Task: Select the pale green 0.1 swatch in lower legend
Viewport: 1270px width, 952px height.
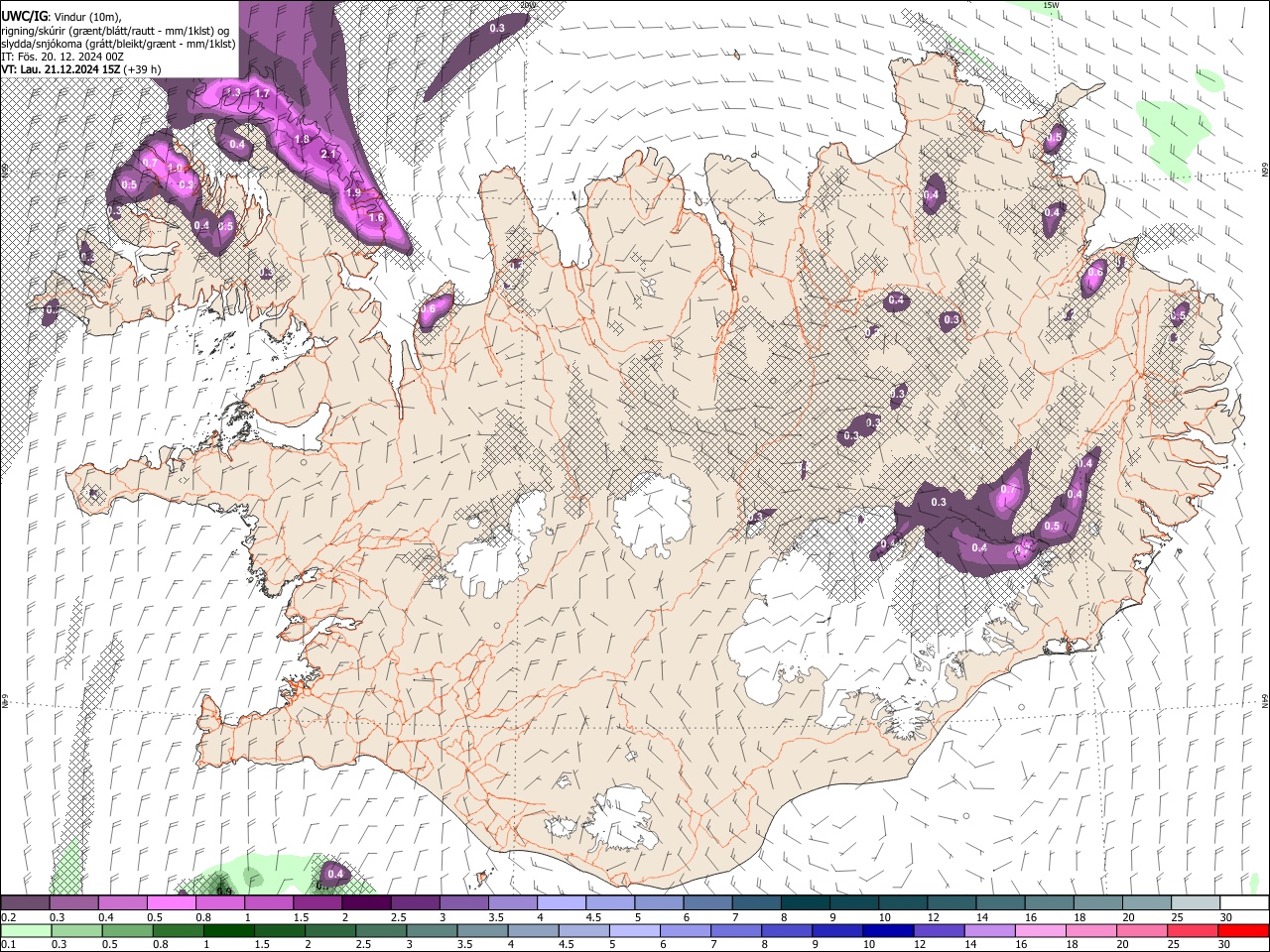Action: 25,931
